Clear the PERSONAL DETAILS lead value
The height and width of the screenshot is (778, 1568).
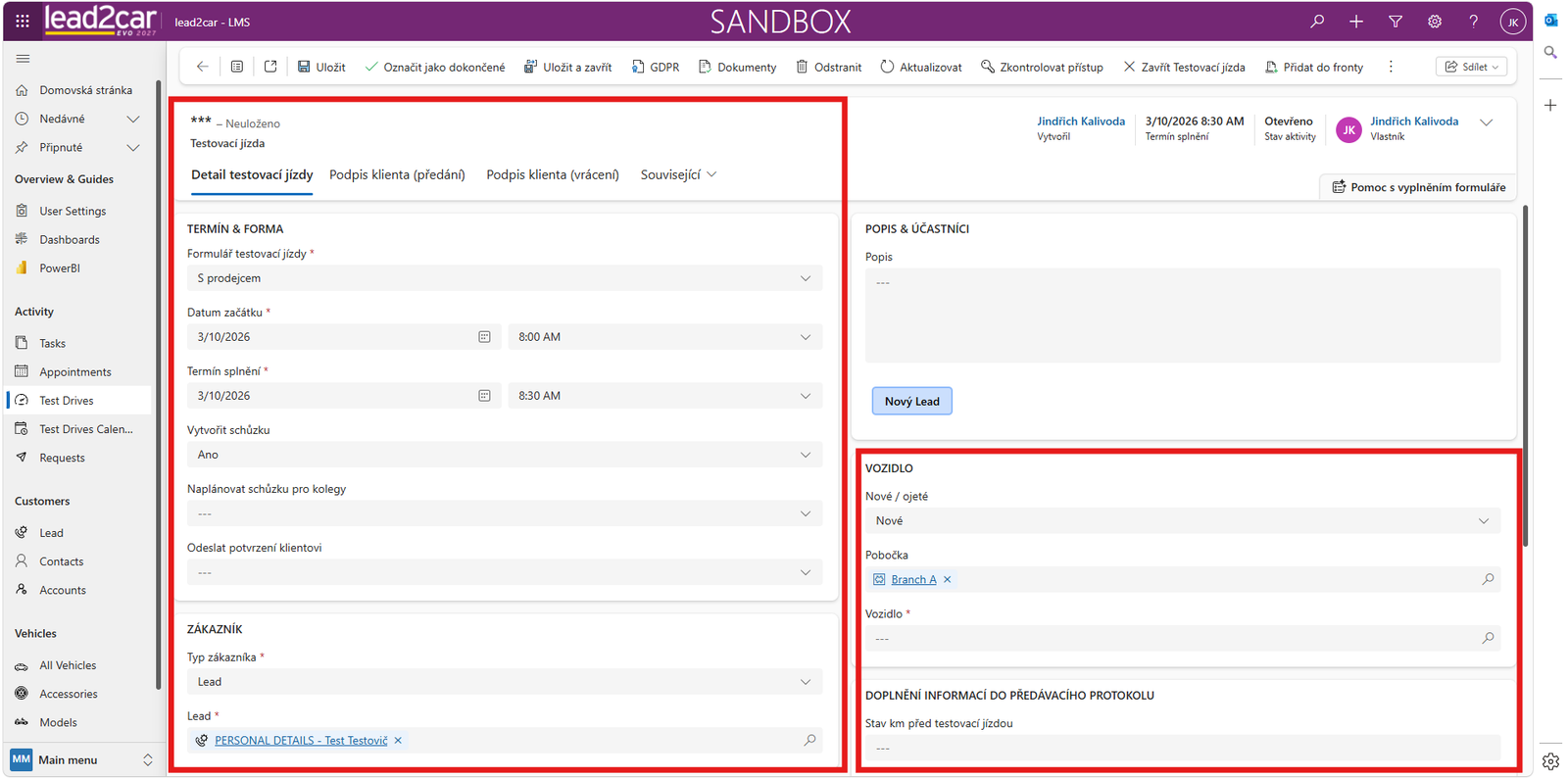click(x=398, y=741)
